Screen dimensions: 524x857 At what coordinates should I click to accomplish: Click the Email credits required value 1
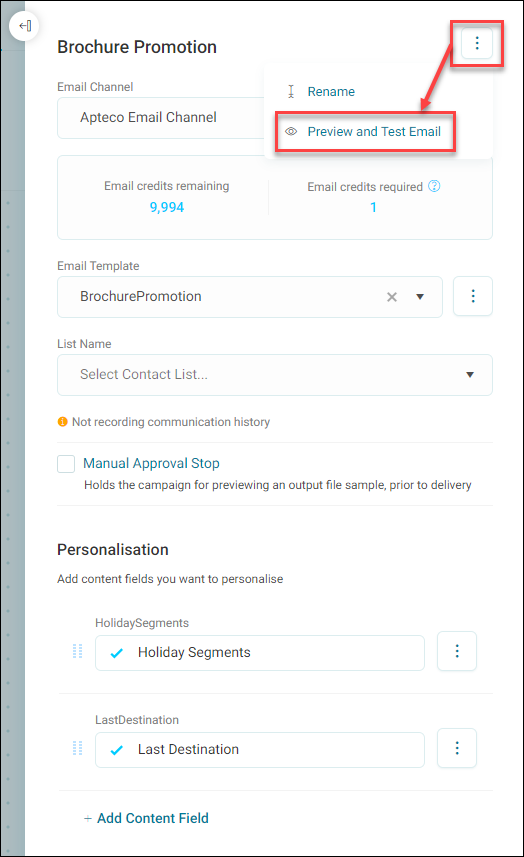pos(373,207)
